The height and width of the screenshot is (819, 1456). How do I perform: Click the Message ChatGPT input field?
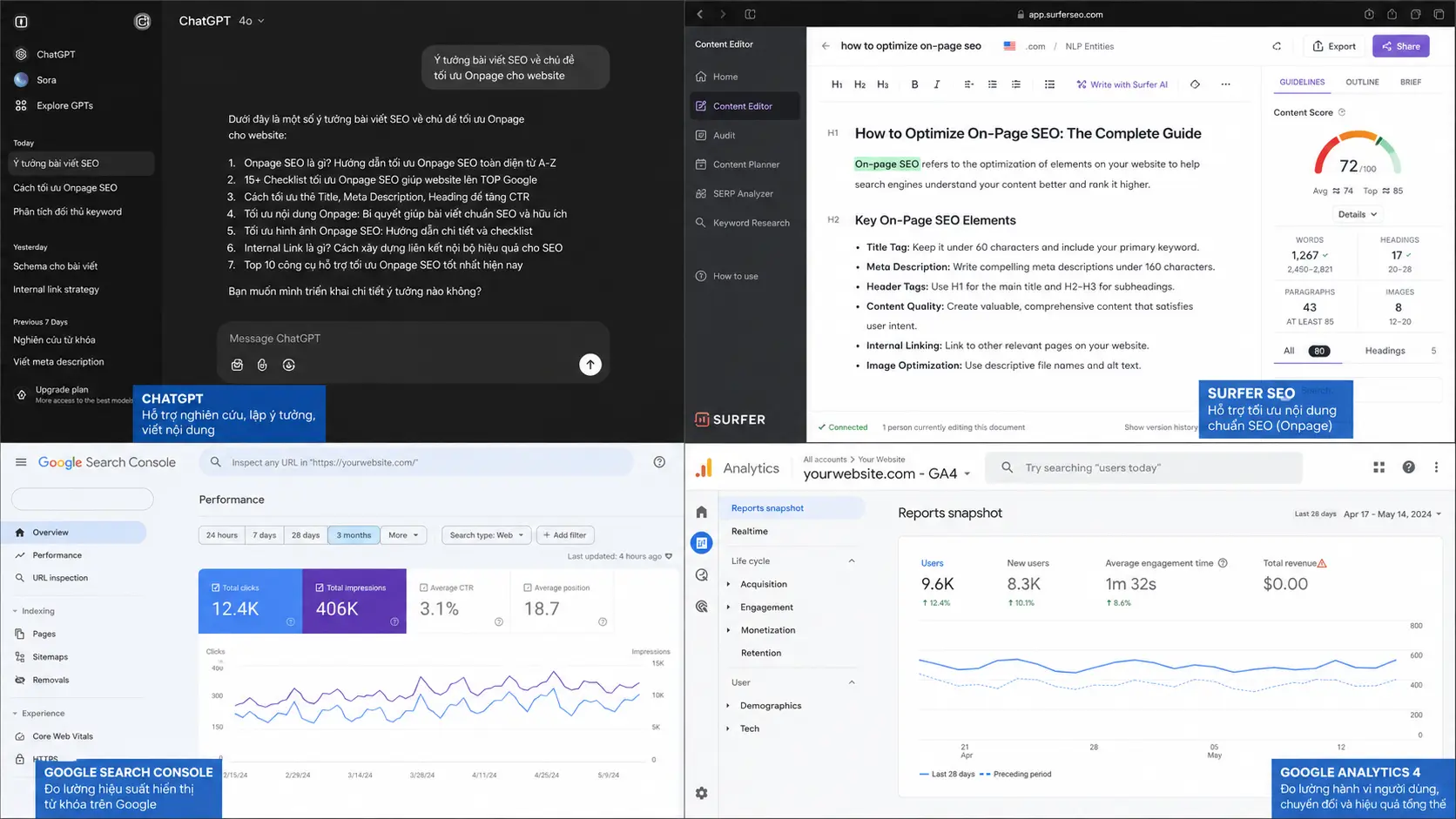[x=413, y=339]
